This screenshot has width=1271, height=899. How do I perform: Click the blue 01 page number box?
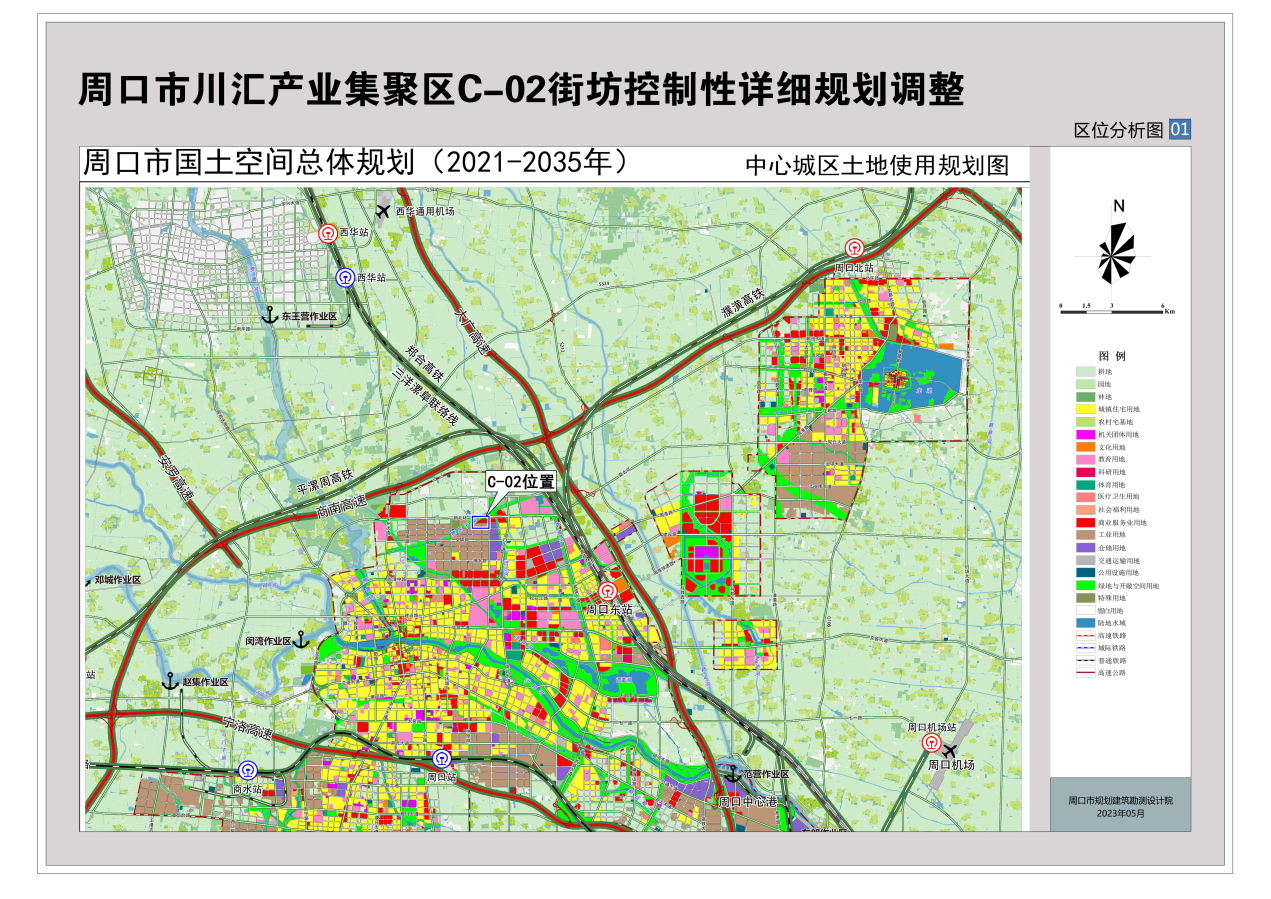pos(1180,129)
